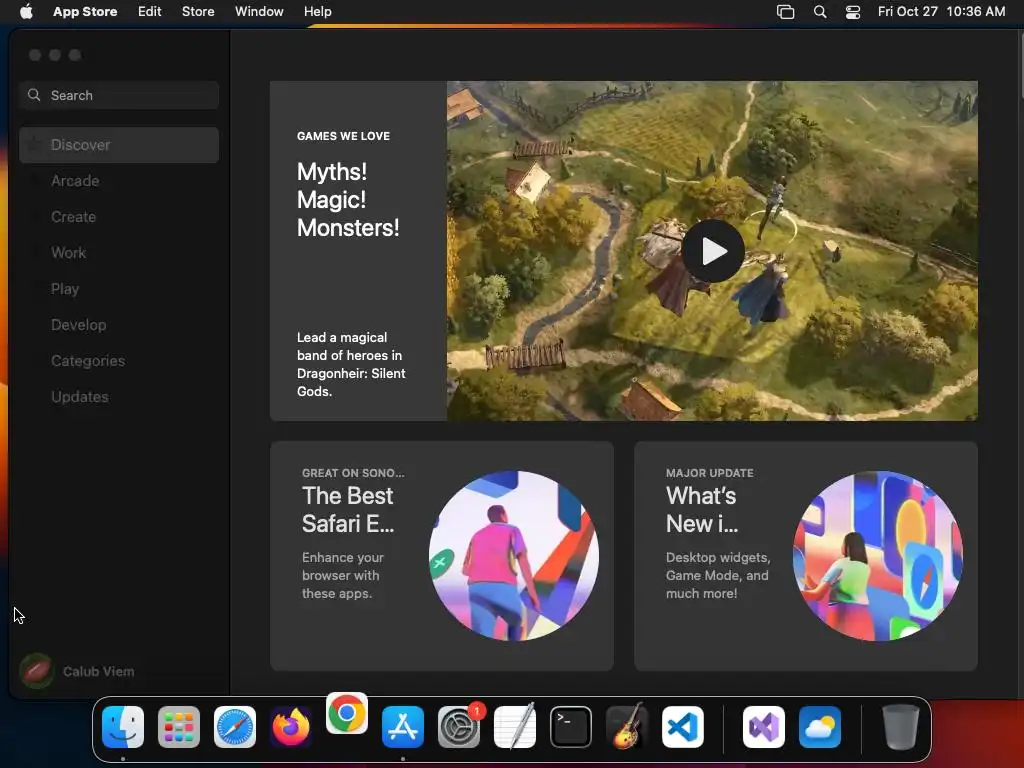Open the Apple menu

point(26,11)
